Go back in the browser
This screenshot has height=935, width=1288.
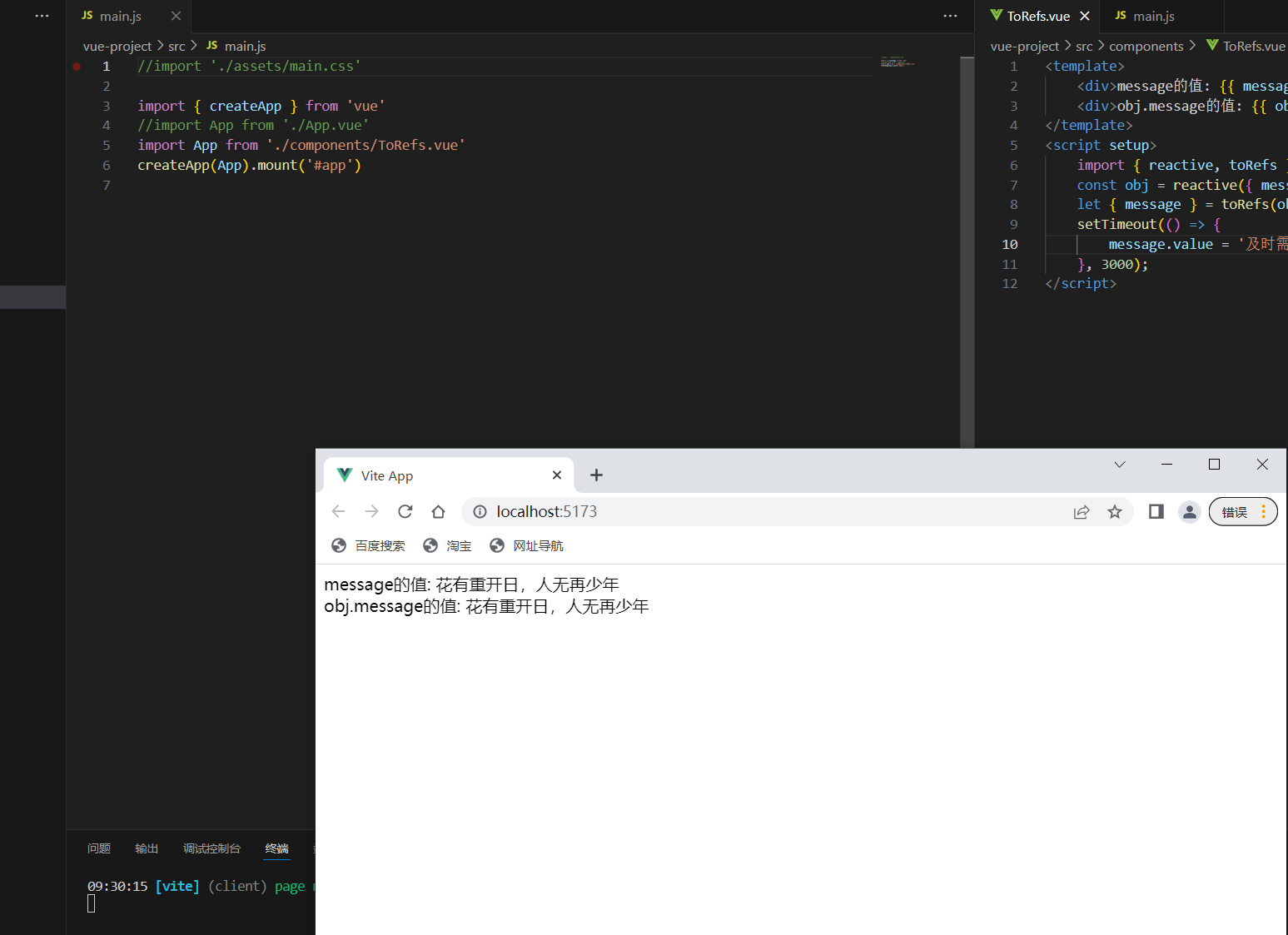coord(338,511)
